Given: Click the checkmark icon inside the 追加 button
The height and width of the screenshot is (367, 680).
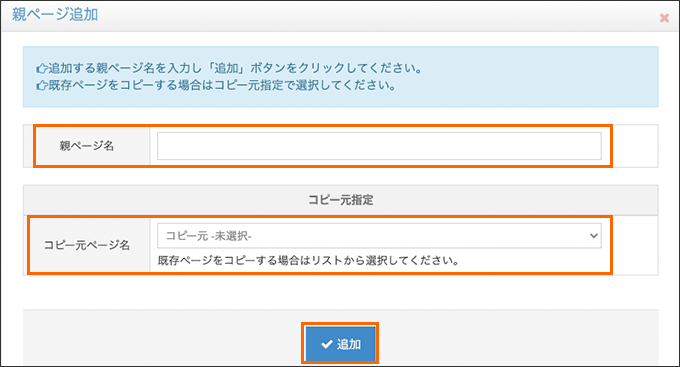Looking at the screenshot, I should pos(327,344).
